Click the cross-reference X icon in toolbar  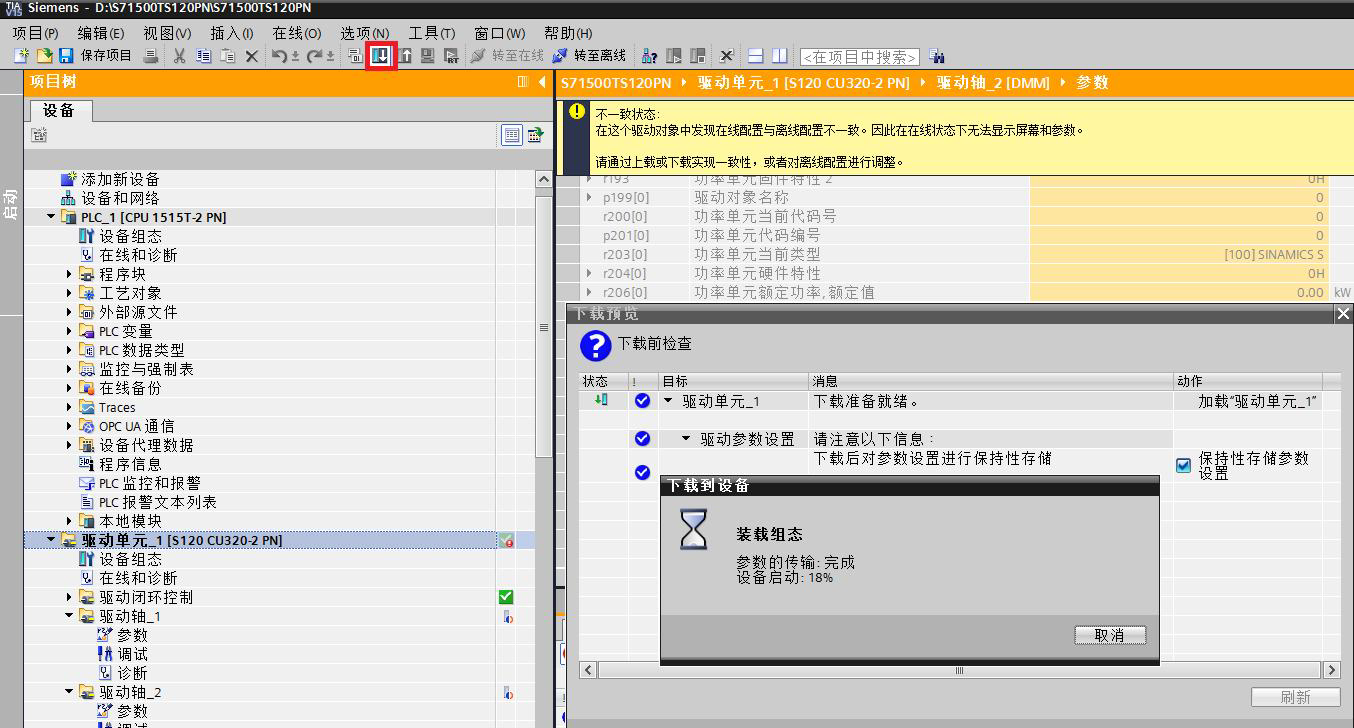[x=727, y=56]
